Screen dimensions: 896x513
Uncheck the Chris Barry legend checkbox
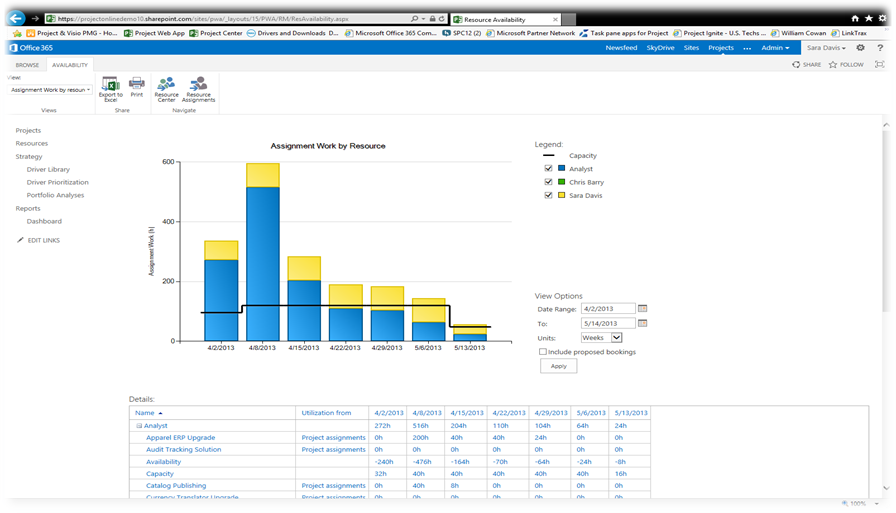[548, 182]
